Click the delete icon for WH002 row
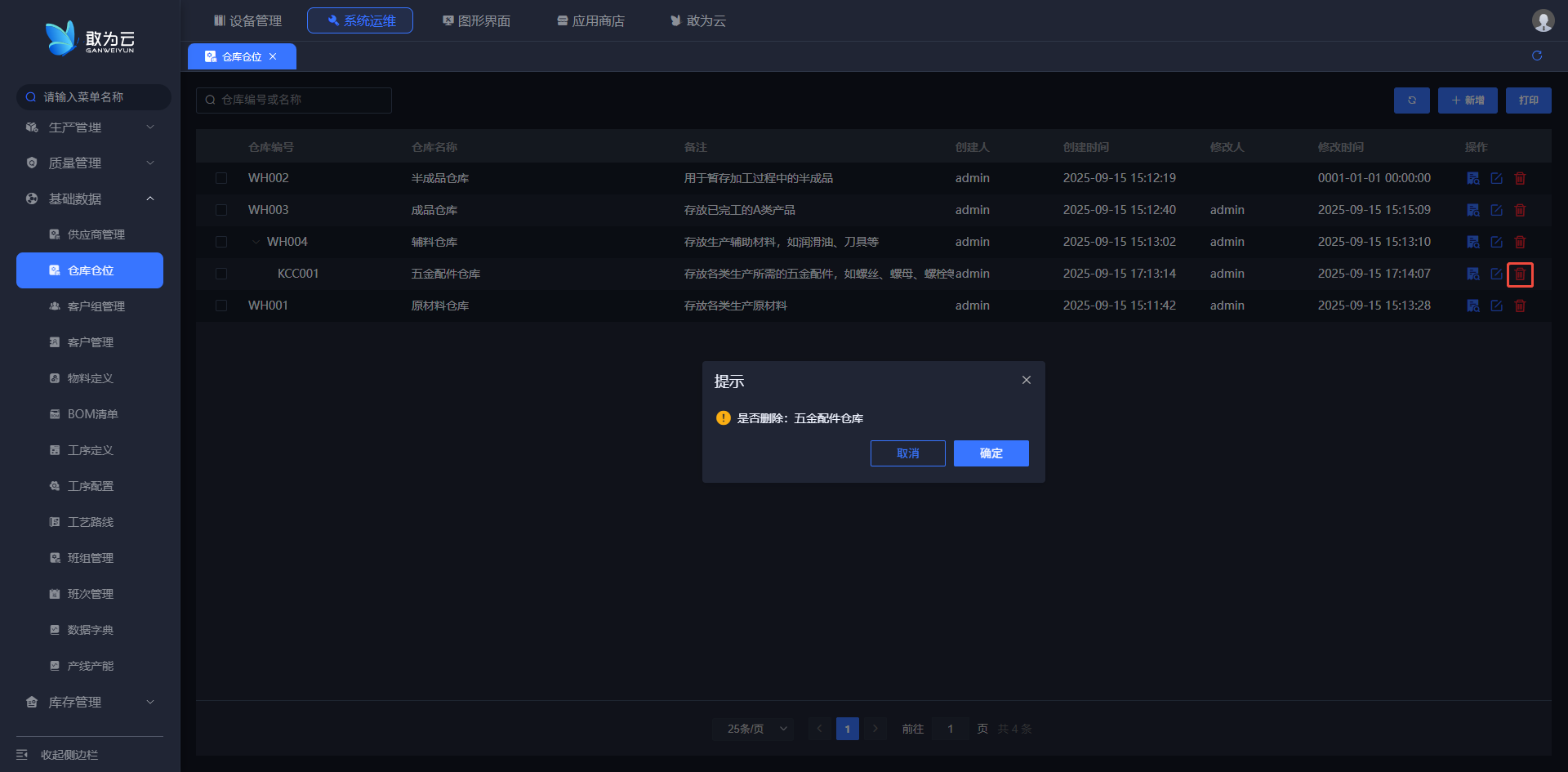The width and height of the screenshot is (1568, 772). [x=1520, y=178]
